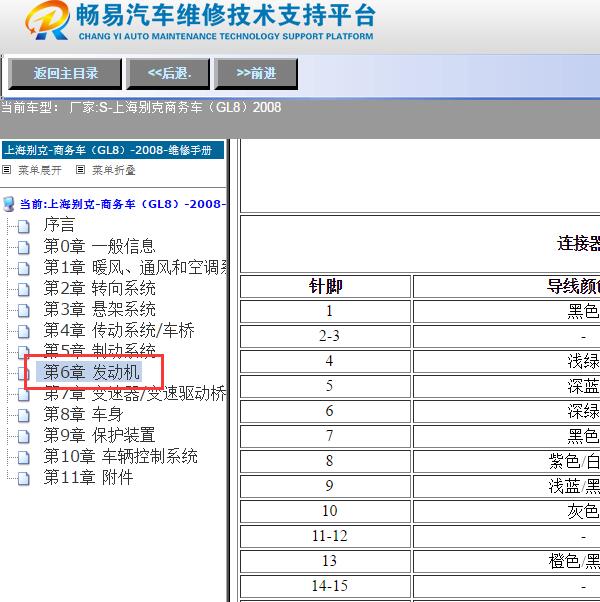The image size is (600, 602).
Task: Go back with the <<后退 button
Action: pyautogui.click(x=168, y=74)
